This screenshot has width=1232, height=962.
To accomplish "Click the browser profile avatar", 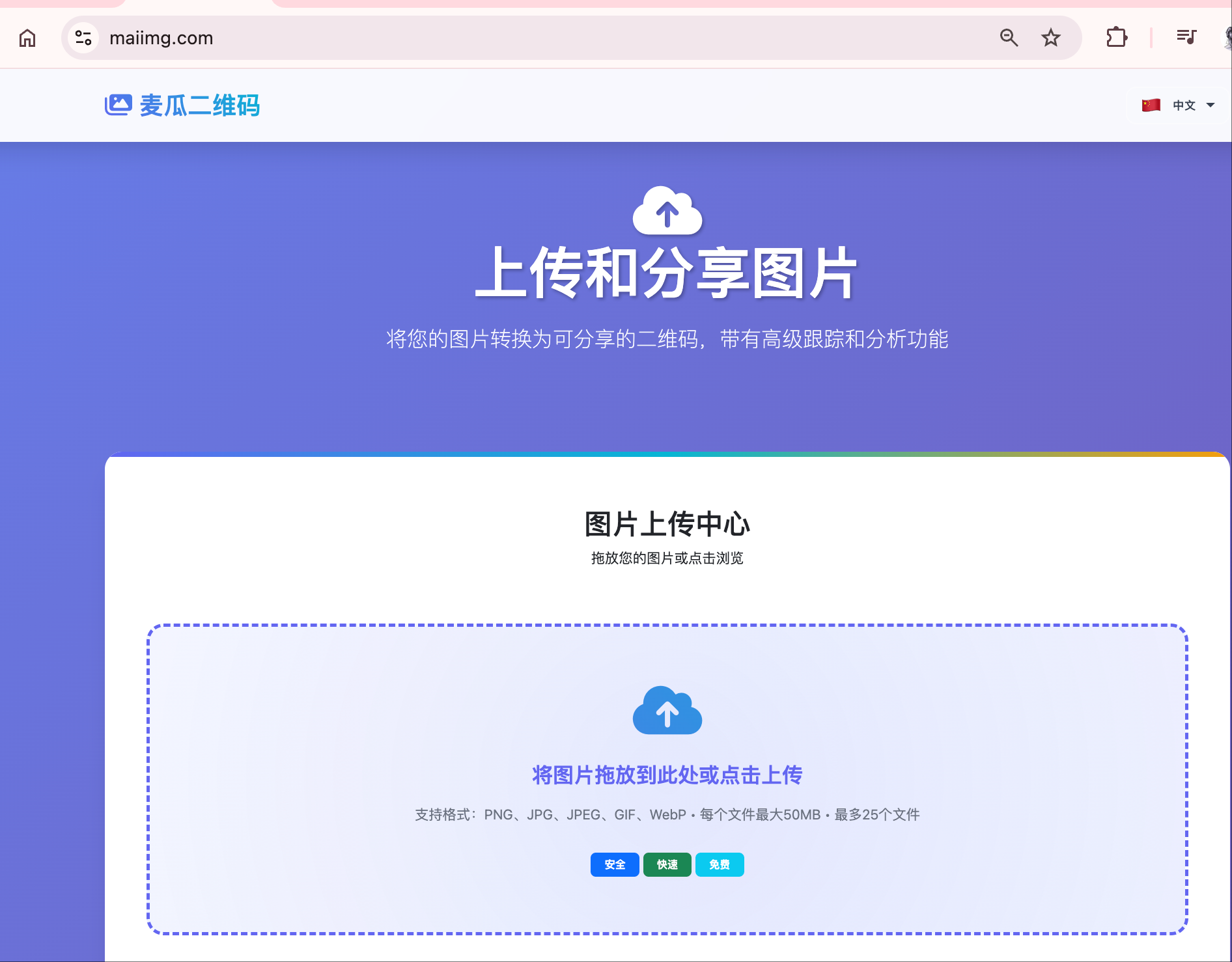I will point(1227,37).
